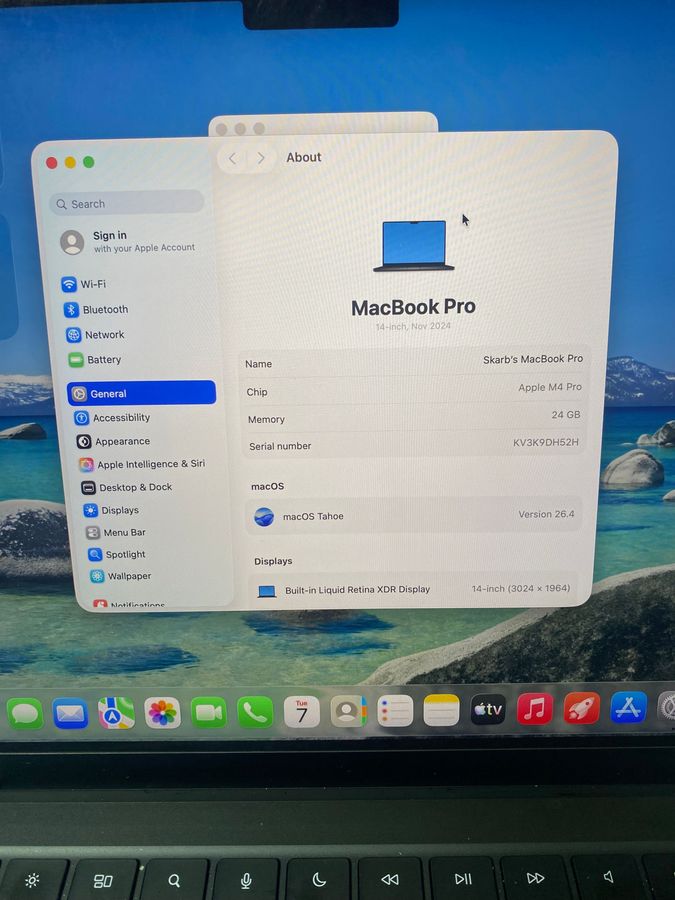Viewport: 675px width, 900px height.
Task: Click the back navigation chevron
Action: click(232, 158)
